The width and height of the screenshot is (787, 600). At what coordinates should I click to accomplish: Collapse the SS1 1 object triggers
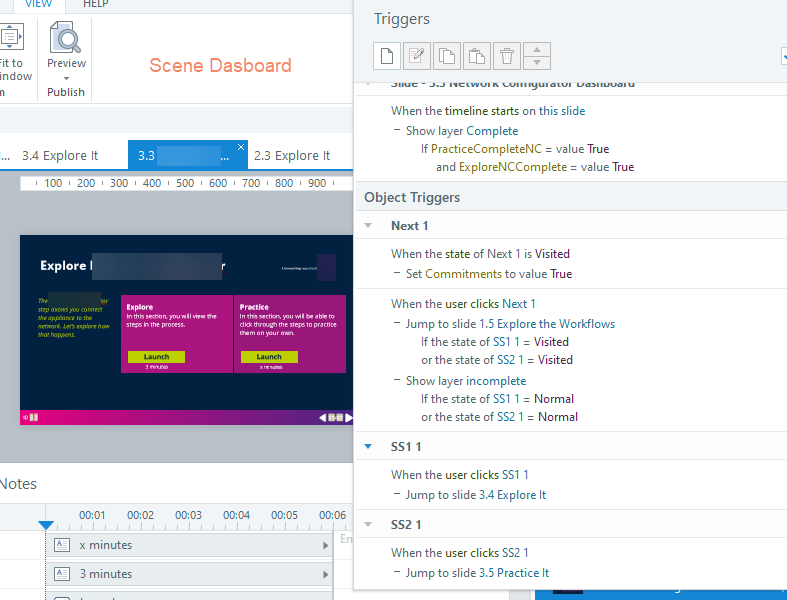tap(368, 446)
